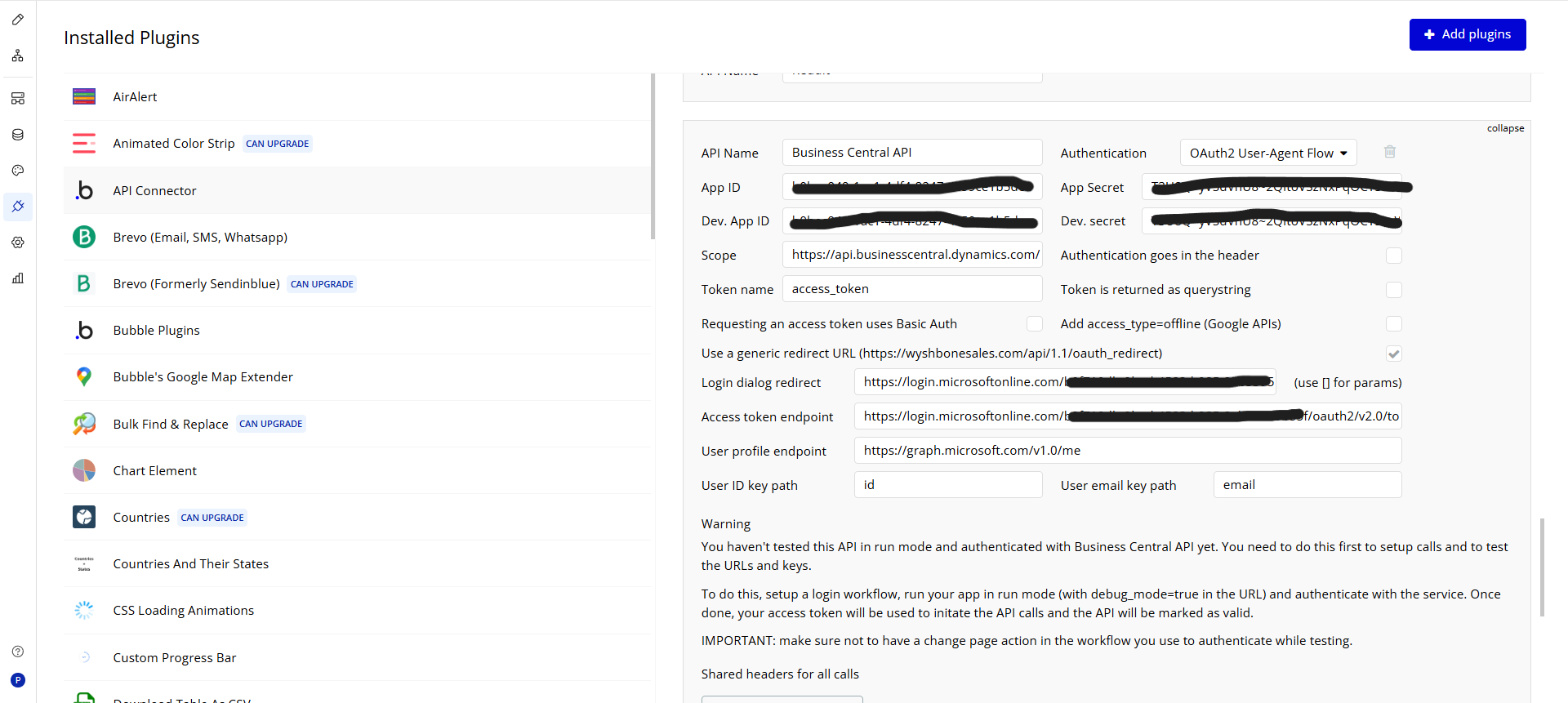
Task: Select the Chart Element plugin
Action: pyautogui.click(x=358, y=470)
